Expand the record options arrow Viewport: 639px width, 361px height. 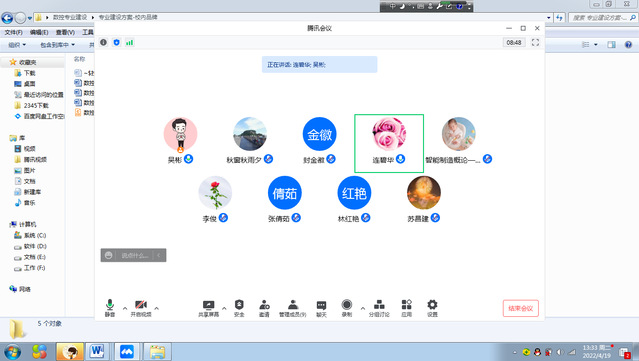tap(362, 308)
